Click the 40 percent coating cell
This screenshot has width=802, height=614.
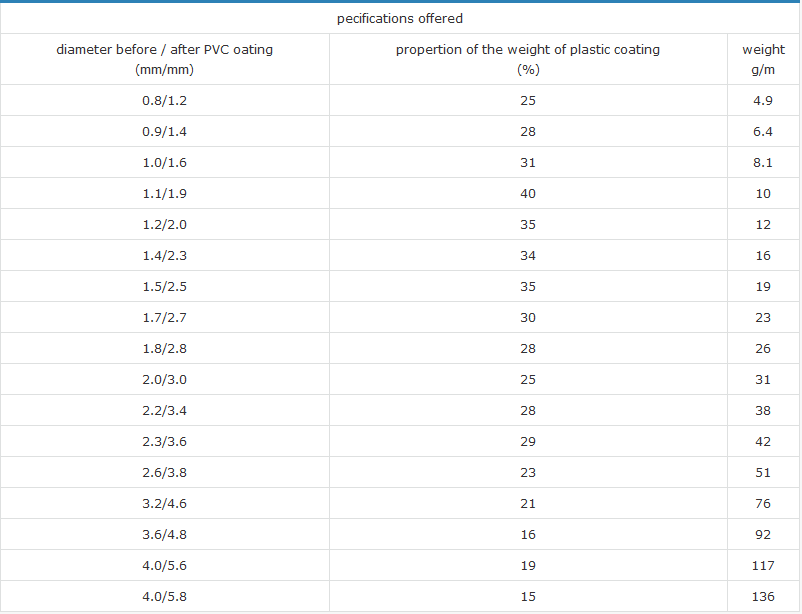[528, 193]
